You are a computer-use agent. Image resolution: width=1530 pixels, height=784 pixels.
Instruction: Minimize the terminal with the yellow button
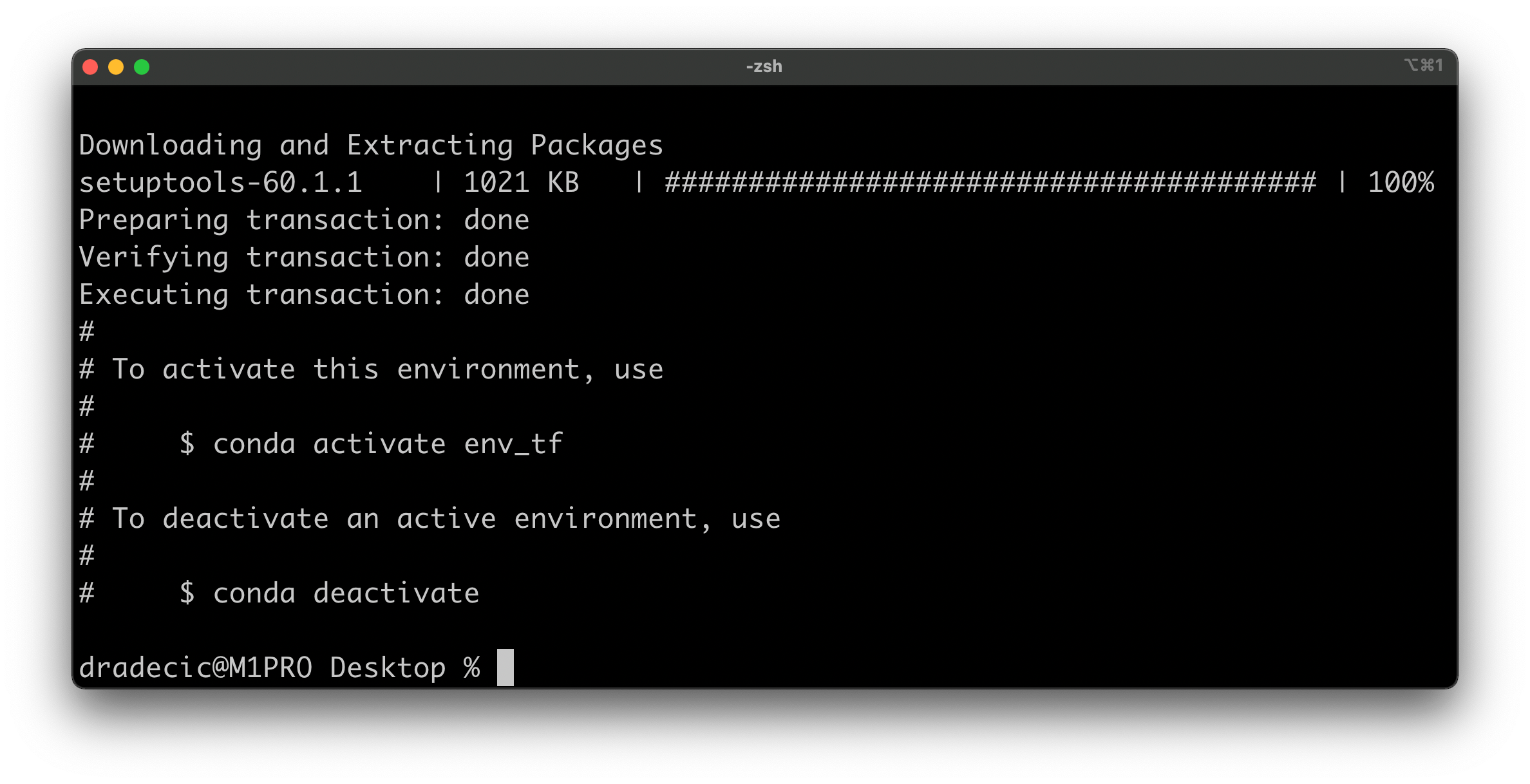(x=116, y=67)
